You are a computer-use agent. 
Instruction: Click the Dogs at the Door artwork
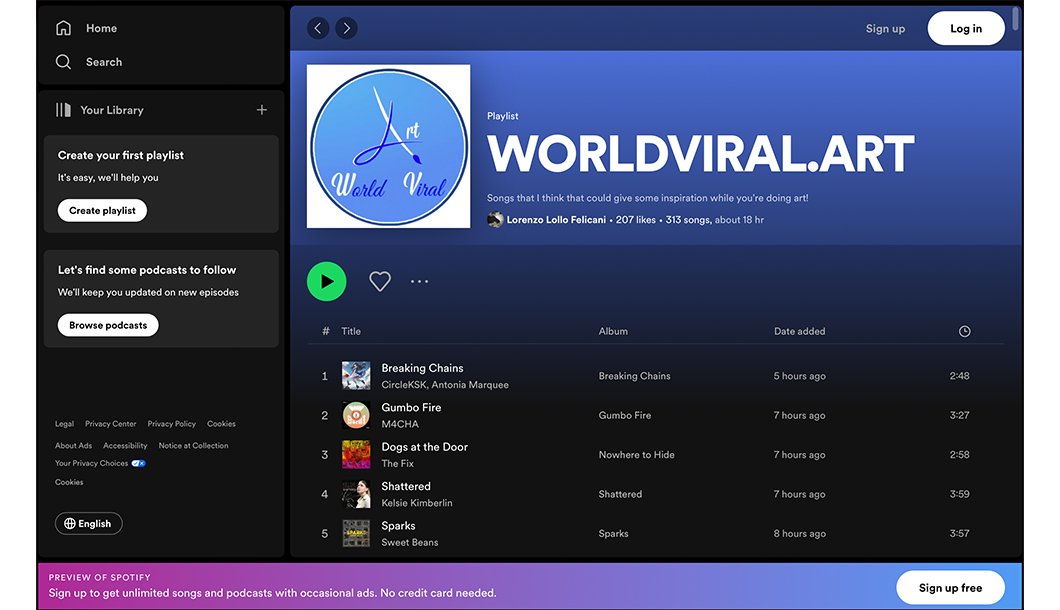356,454
